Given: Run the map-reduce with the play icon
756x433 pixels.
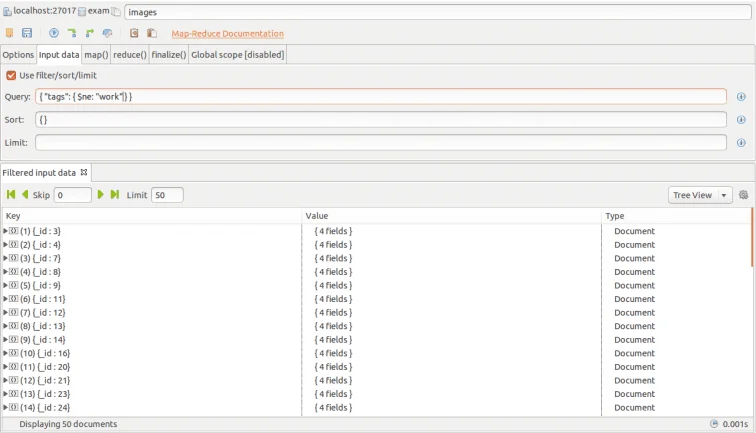Looking at the screenshot, I should tap(54, 33).
